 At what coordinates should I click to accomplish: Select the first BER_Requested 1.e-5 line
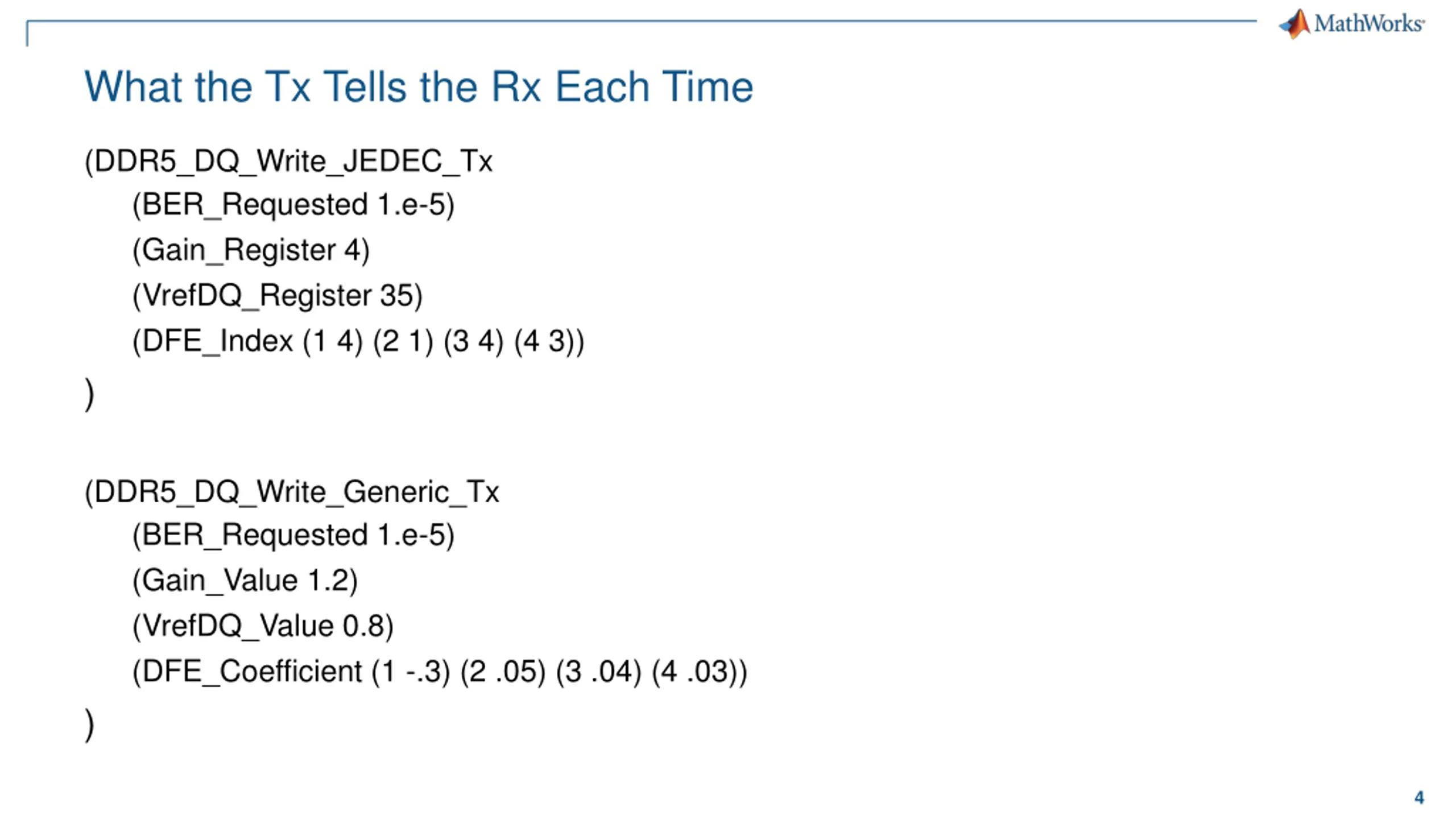(293, 205)
